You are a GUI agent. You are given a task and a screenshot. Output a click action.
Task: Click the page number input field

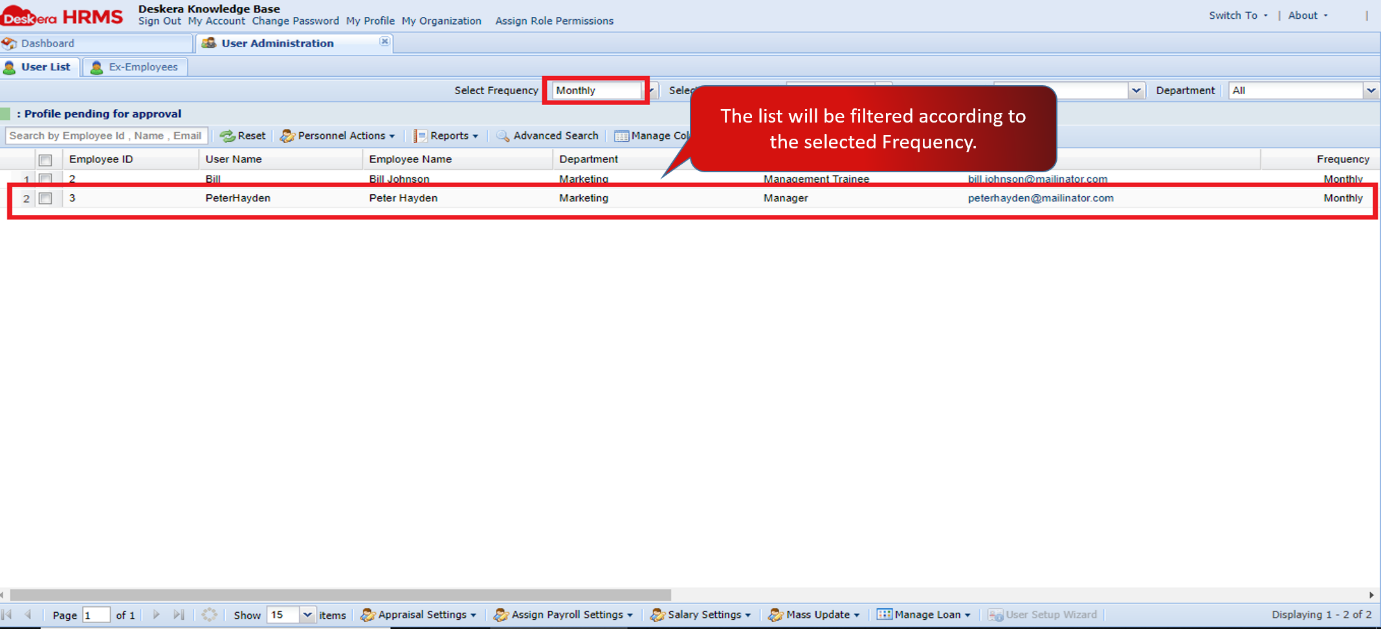coord(96,615)
